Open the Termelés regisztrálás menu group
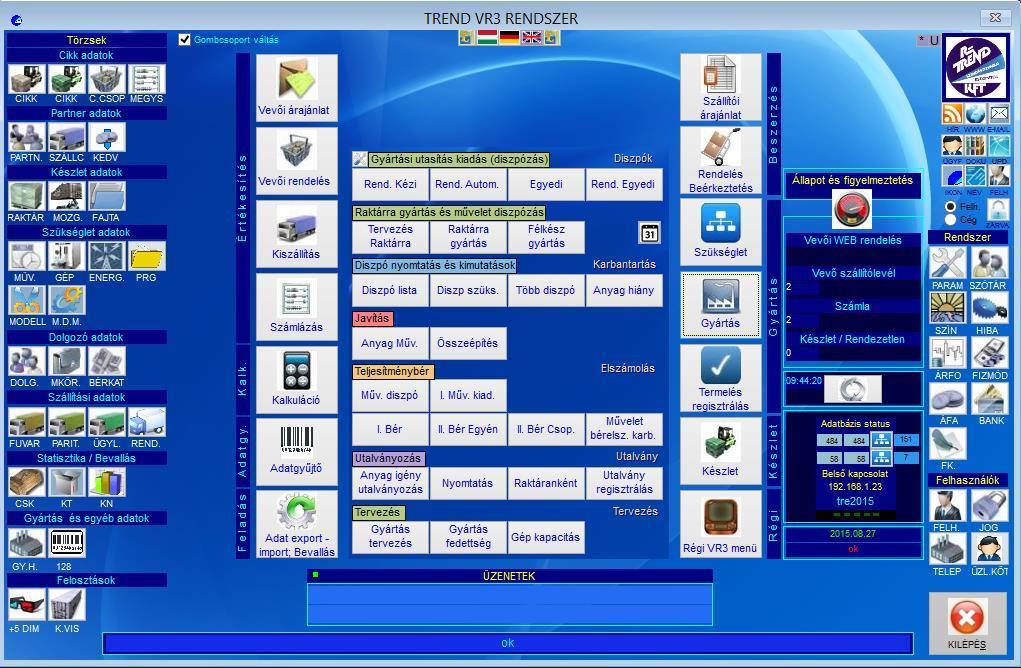Screen dimensions: 1021x668 point(720,379)
